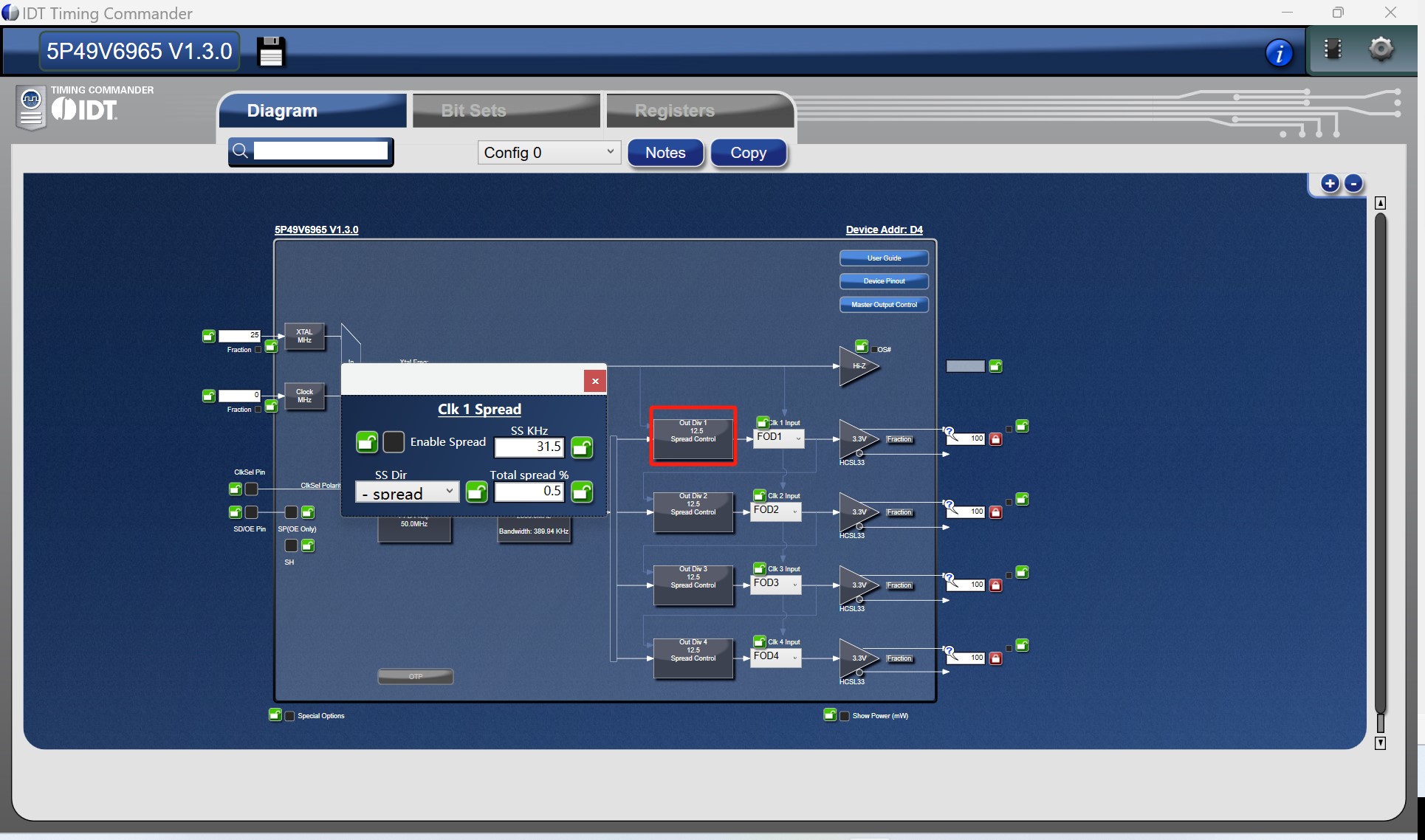
Task: Toggle the green lock beside the Enable Spread checkbox
Action: coord(367,441)
